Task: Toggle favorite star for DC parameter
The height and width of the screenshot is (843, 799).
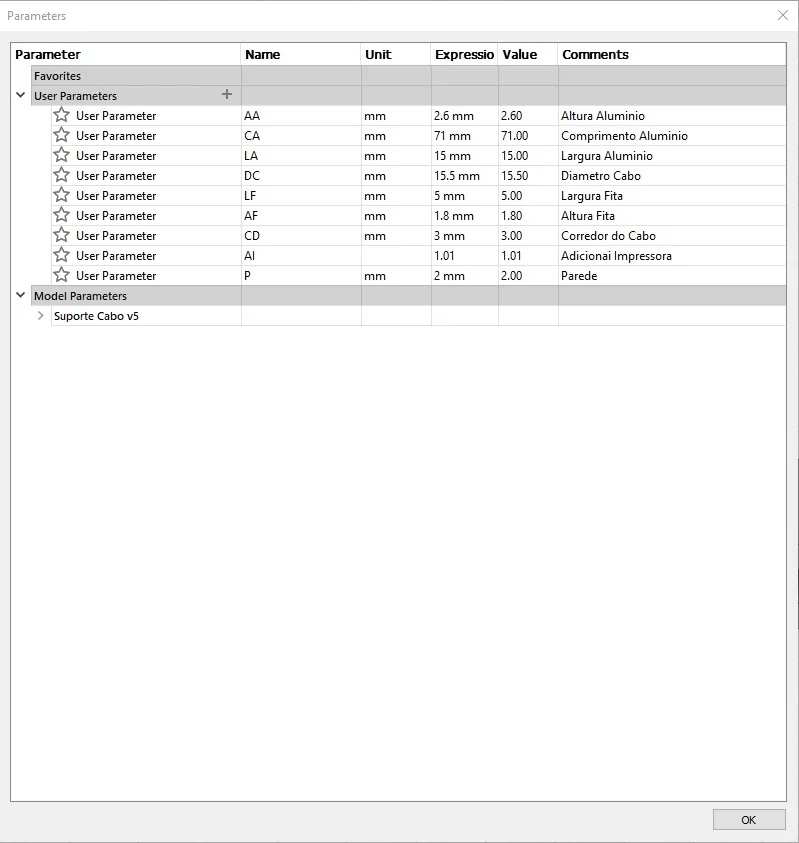Action: point(61,175)
